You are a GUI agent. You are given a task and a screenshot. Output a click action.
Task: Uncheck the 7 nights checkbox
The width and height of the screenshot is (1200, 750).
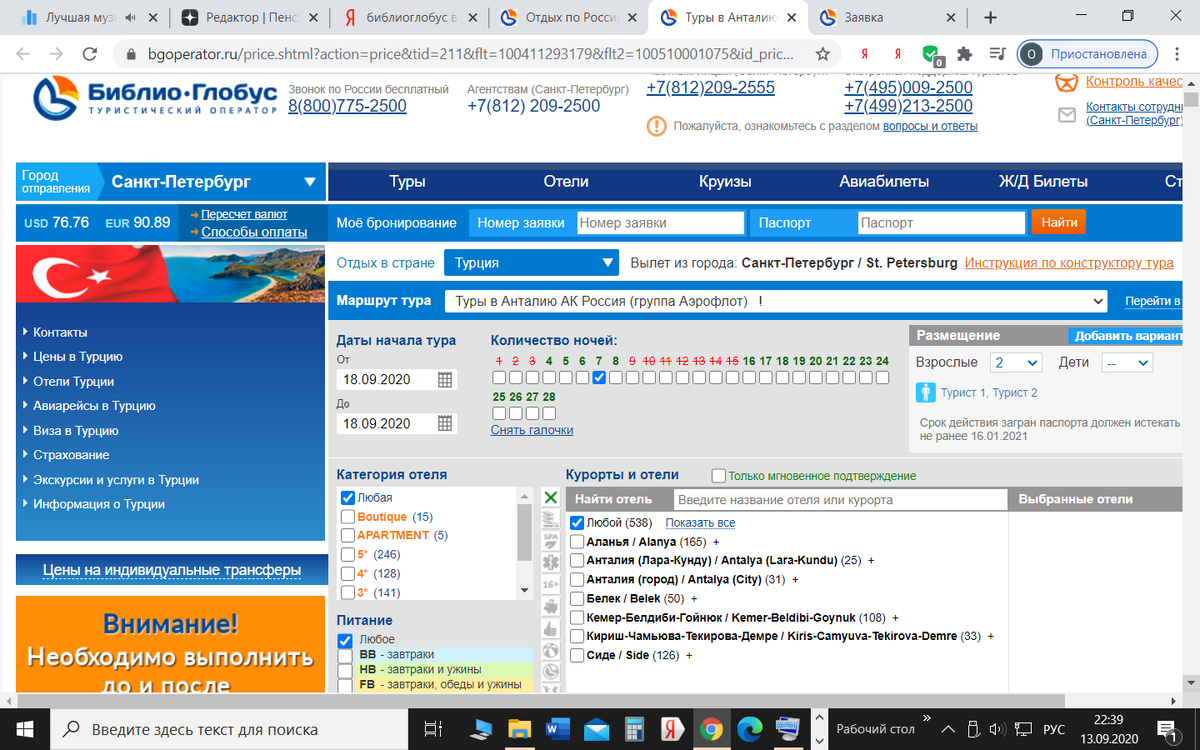pos(599,378)
